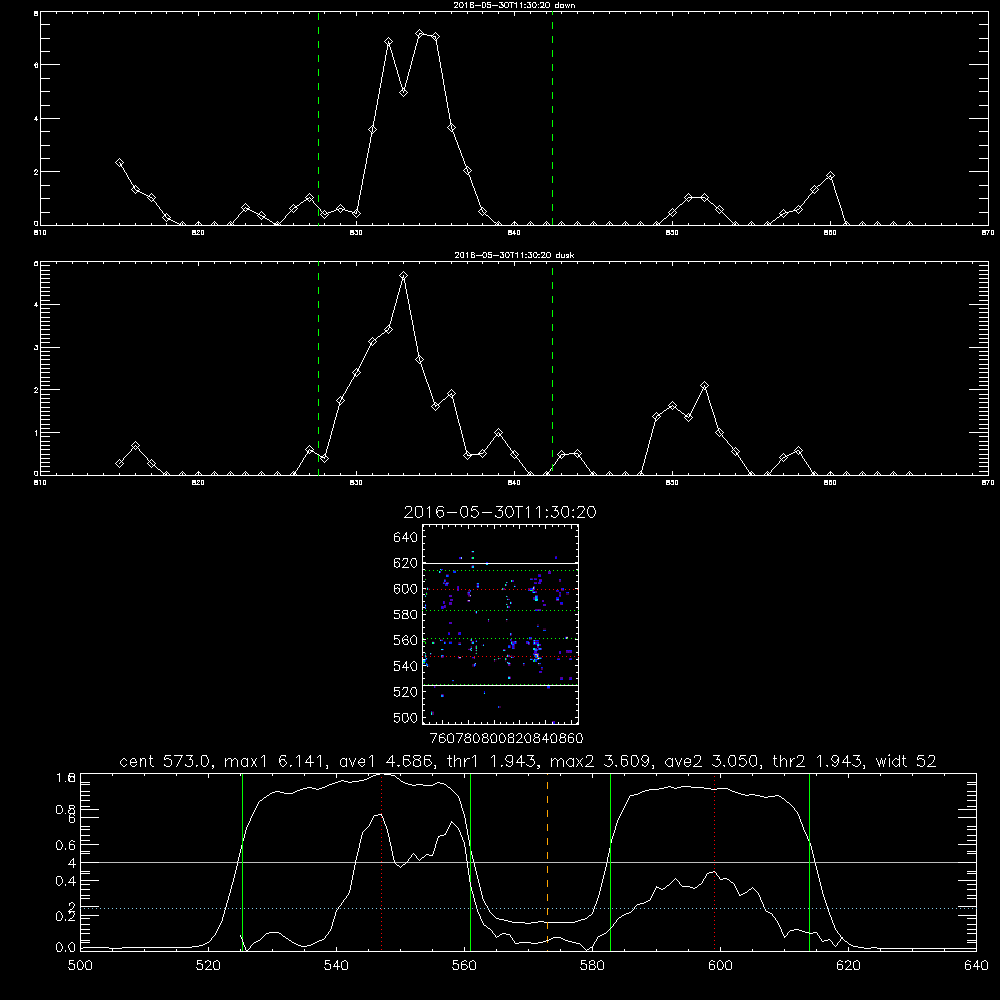
Task: Select the "max1 6.141" statistic text
Action: (x=272, y=761)
